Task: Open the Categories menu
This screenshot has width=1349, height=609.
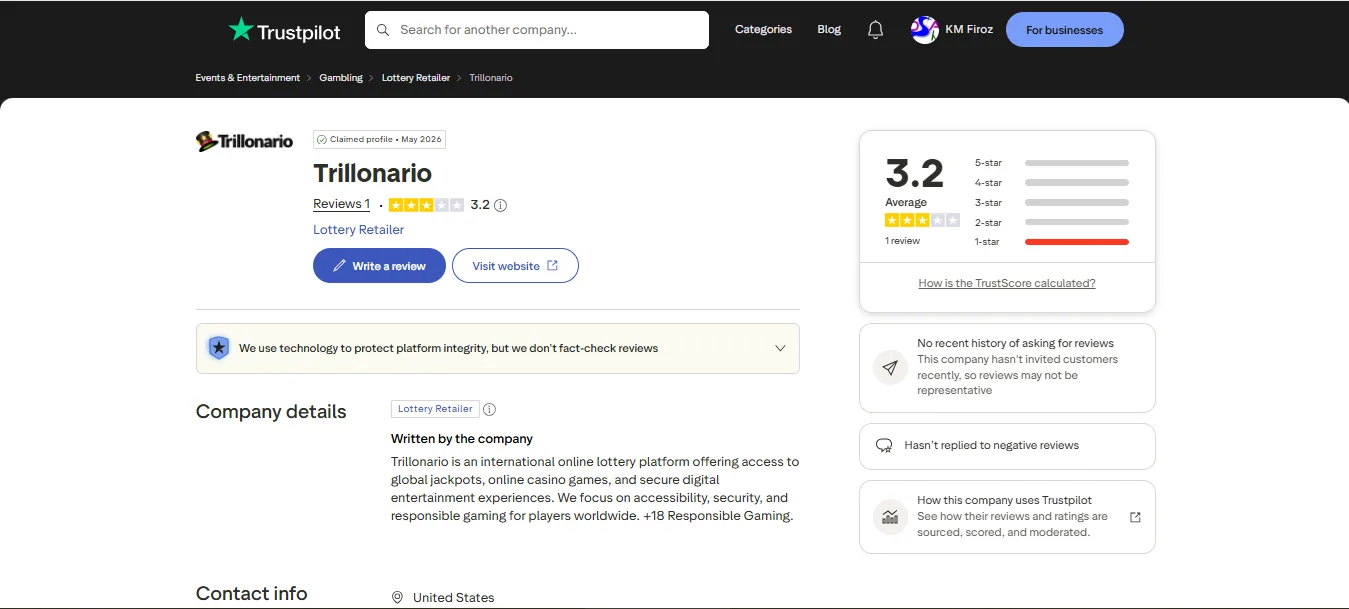Action: coord(763,30)
